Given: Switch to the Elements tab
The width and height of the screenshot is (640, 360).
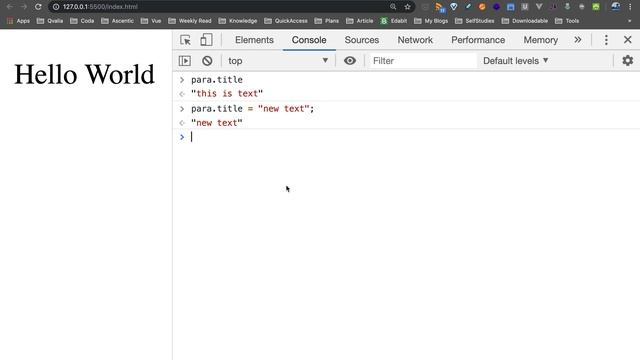Looking at the screenshot, I should [x=254, y=40].
